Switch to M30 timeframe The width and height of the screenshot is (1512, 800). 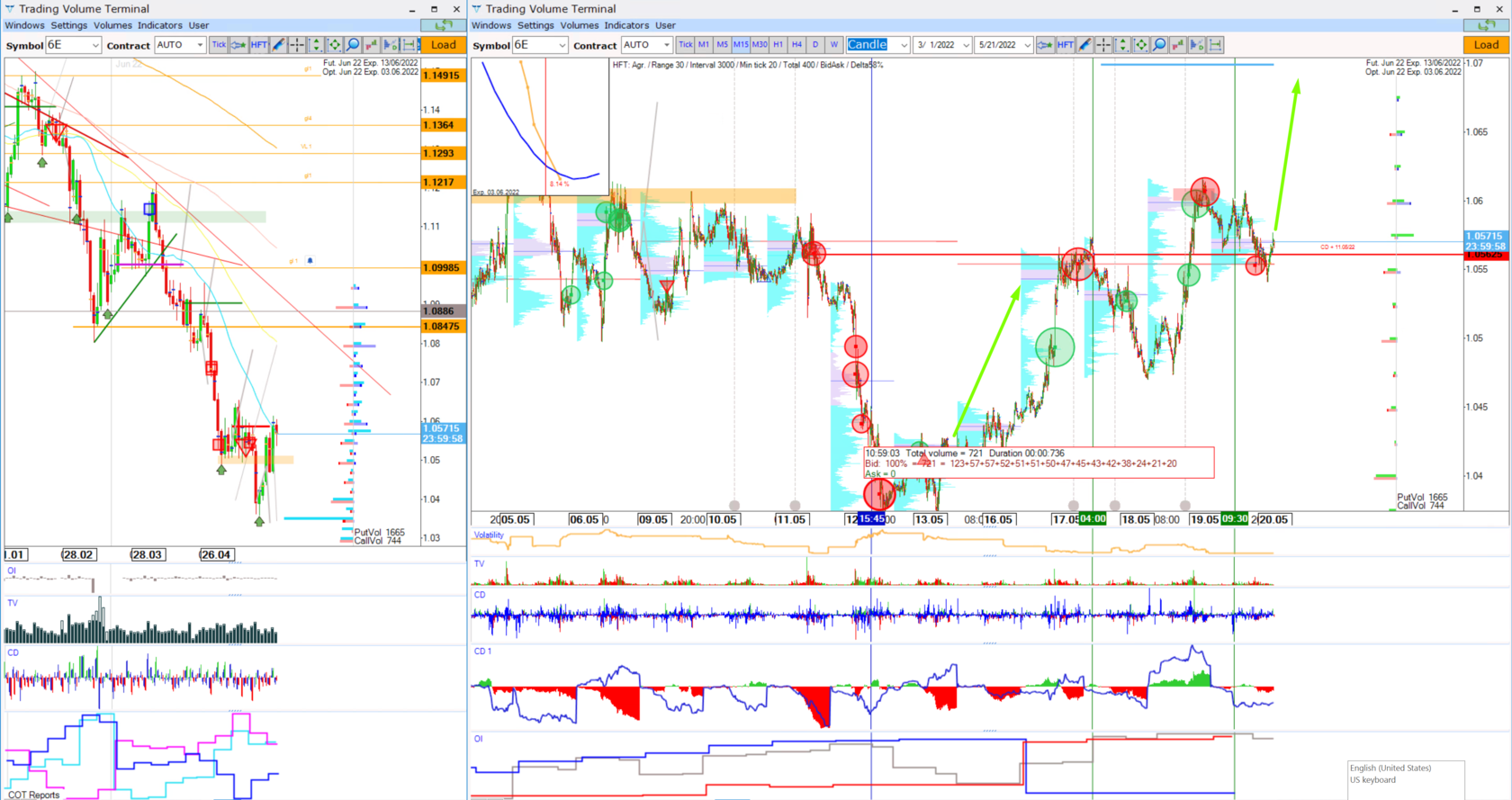[x=760, y=44]
